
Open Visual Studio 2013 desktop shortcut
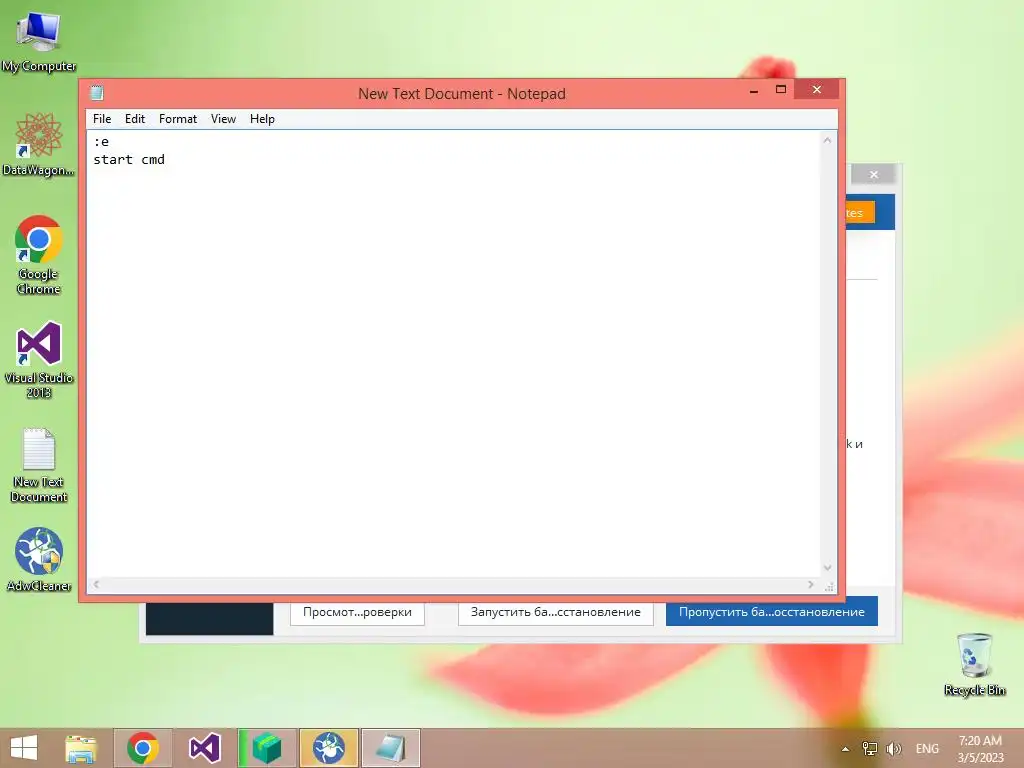point(39,359)
